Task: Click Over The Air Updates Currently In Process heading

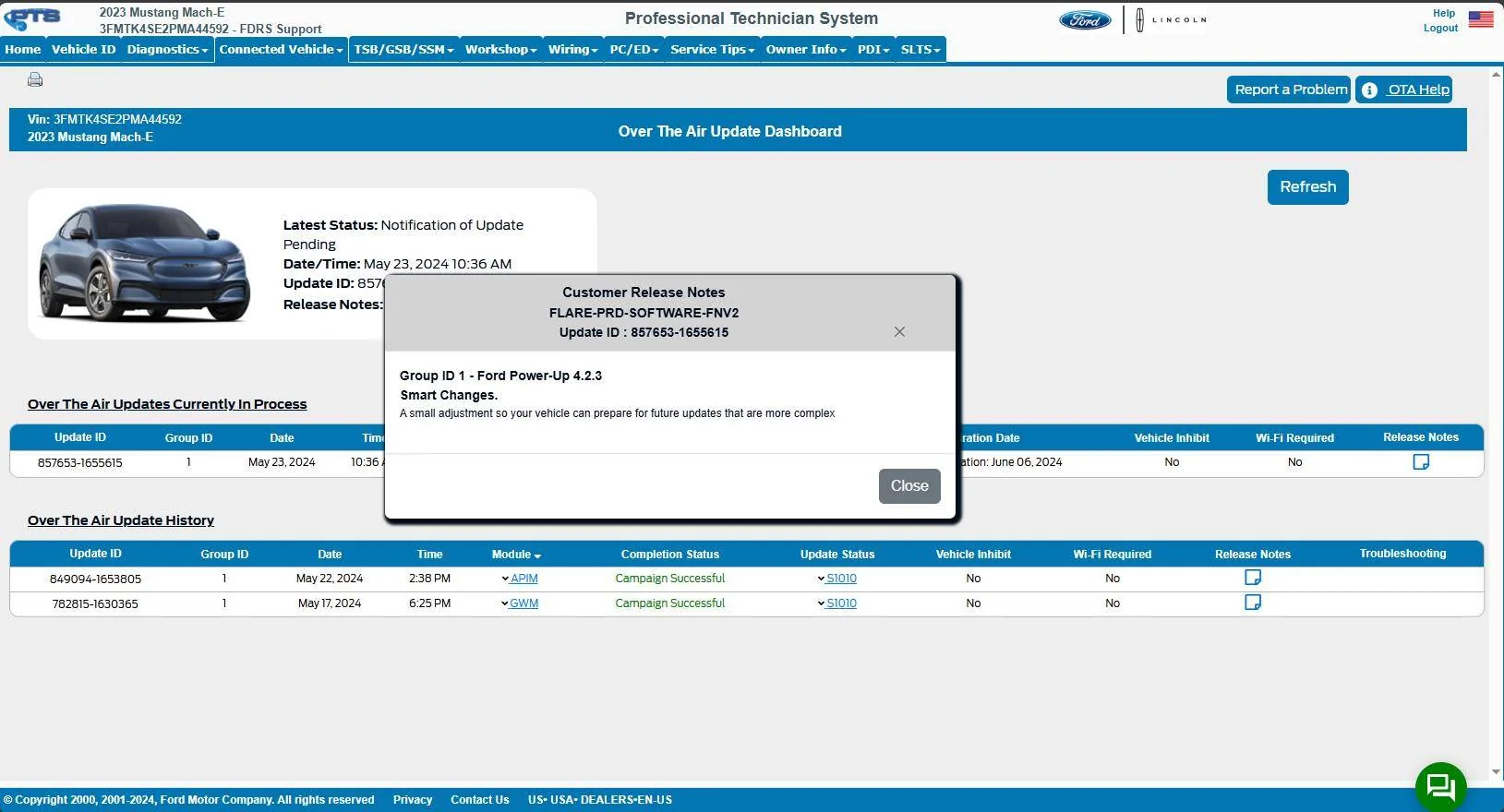Action: pos(167,404)
